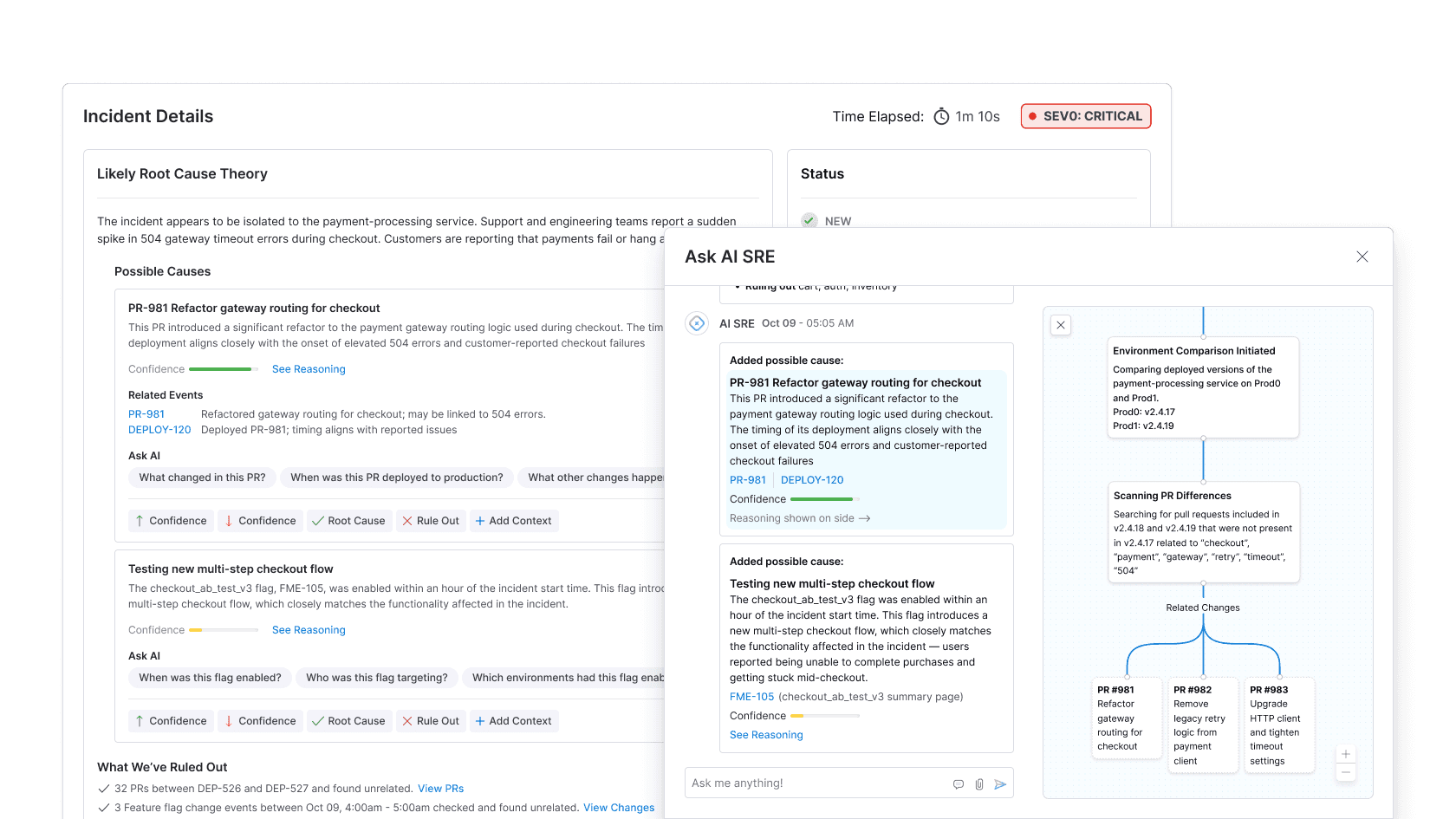Click the 'What We've Ruled Out' heading
1456x819 pixels.
tap(162, 767)
